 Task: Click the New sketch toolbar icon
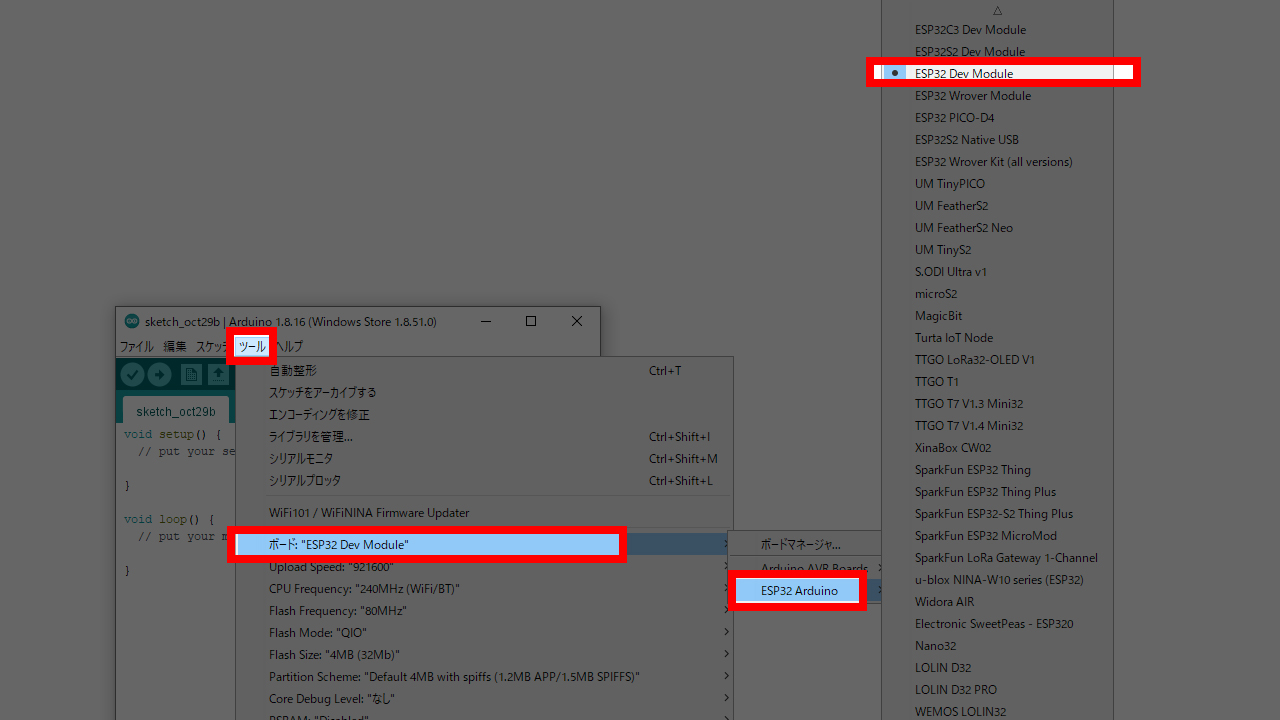coord(190,374)
